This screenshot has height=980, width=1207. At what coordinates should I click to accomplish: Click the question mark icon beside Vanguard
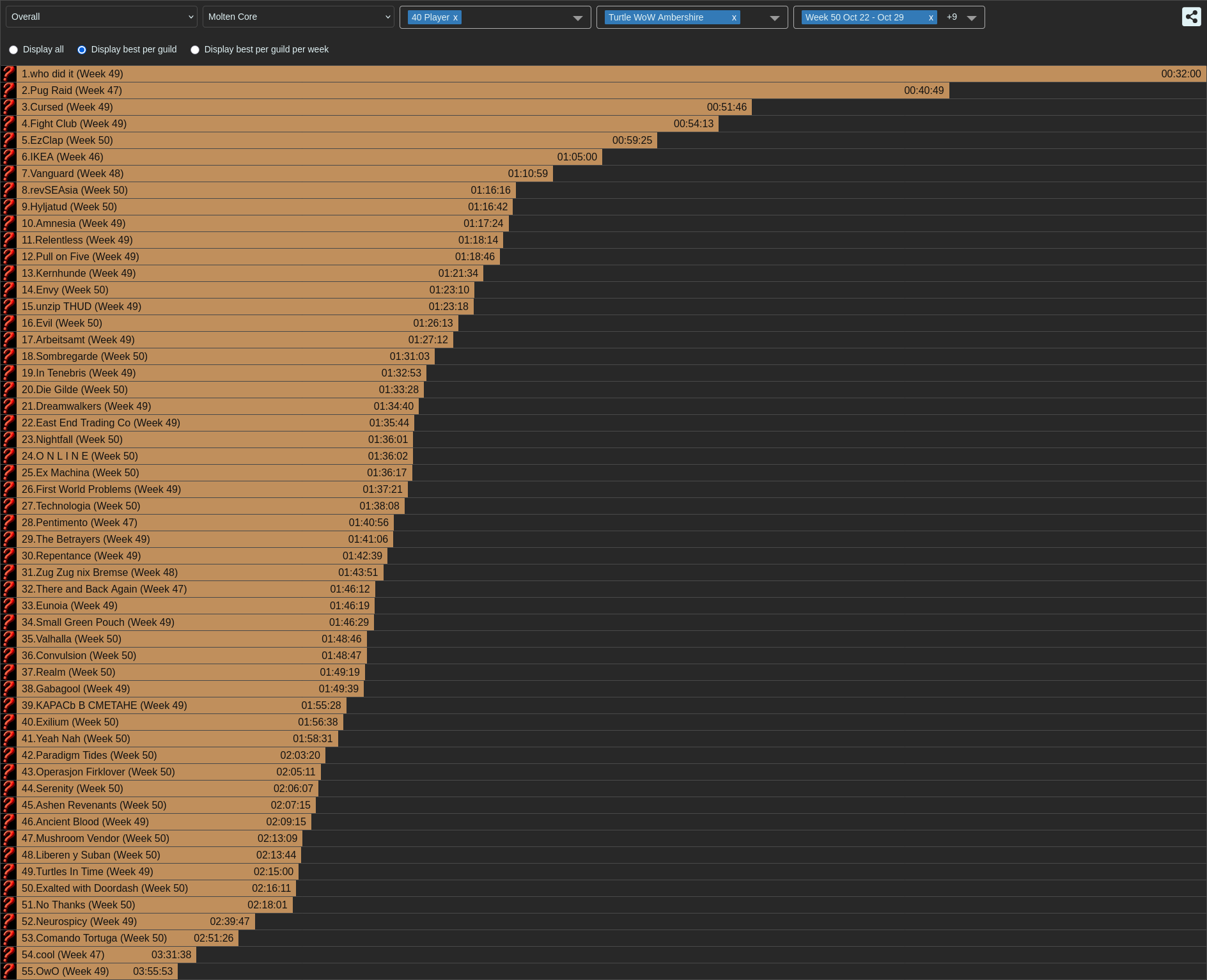pos(8,173)
